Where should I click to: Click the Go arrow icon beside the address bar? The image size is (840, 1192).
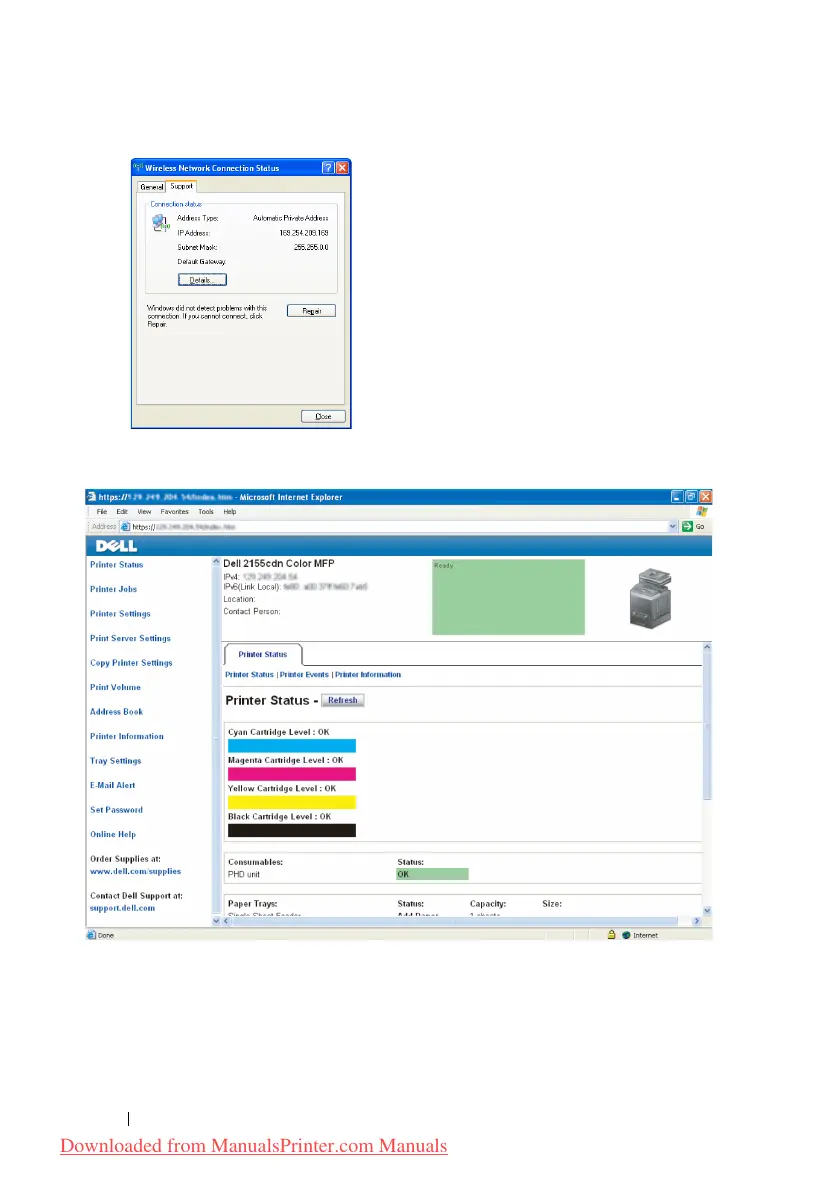[x=687, y=526]
